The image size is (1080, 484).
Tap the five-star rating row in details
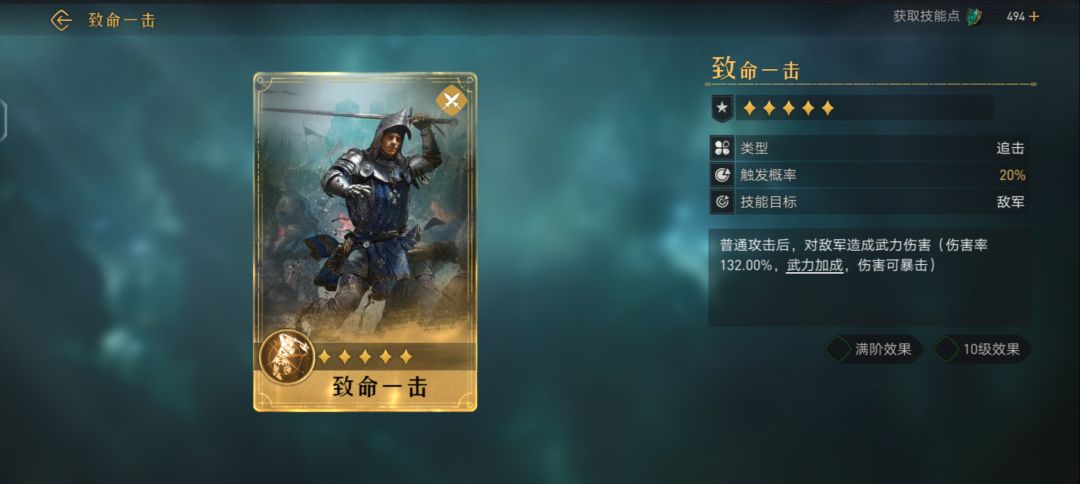[x=789, y=108]
